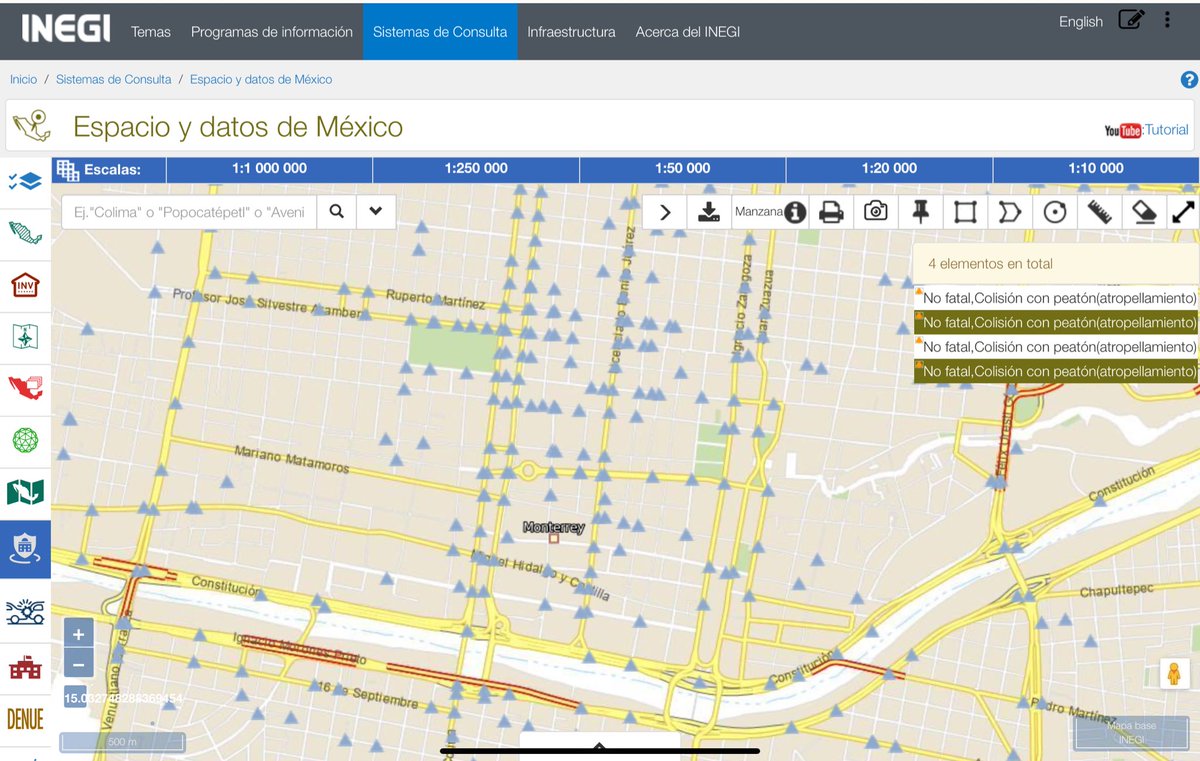
Task: Select the 1:50 000 scale
Action: pyautogui.click(x=683, y=169)
